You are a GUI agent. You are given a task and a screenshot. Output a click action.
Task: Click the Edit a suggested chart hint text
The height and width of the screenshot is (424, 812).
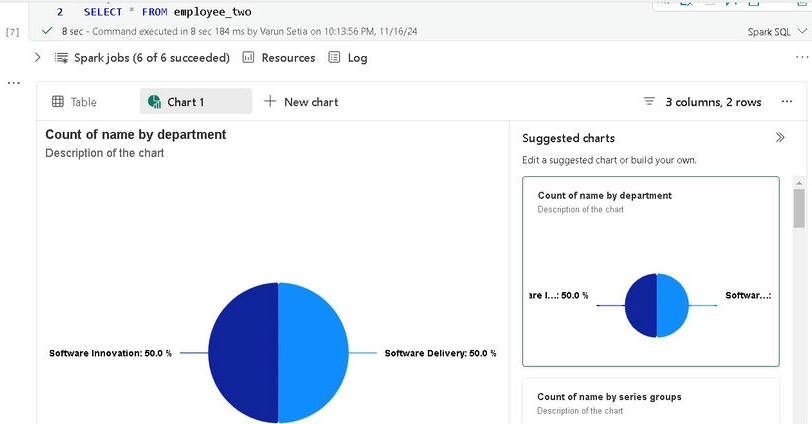(x=609, y=160)
